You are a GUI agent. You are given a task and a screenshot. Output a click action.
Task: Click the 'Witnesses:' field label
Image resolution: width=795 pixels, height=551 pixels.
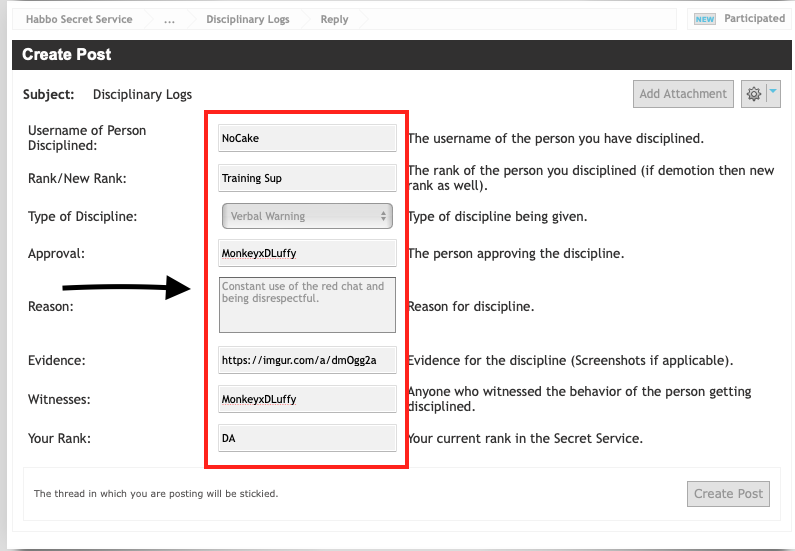click(x=59, y=399)
